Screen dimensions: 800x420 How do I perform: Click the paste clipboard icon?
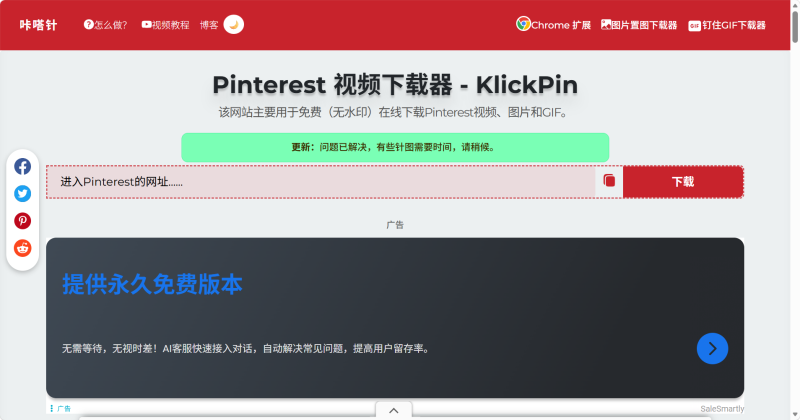click(x=609, y=182)
